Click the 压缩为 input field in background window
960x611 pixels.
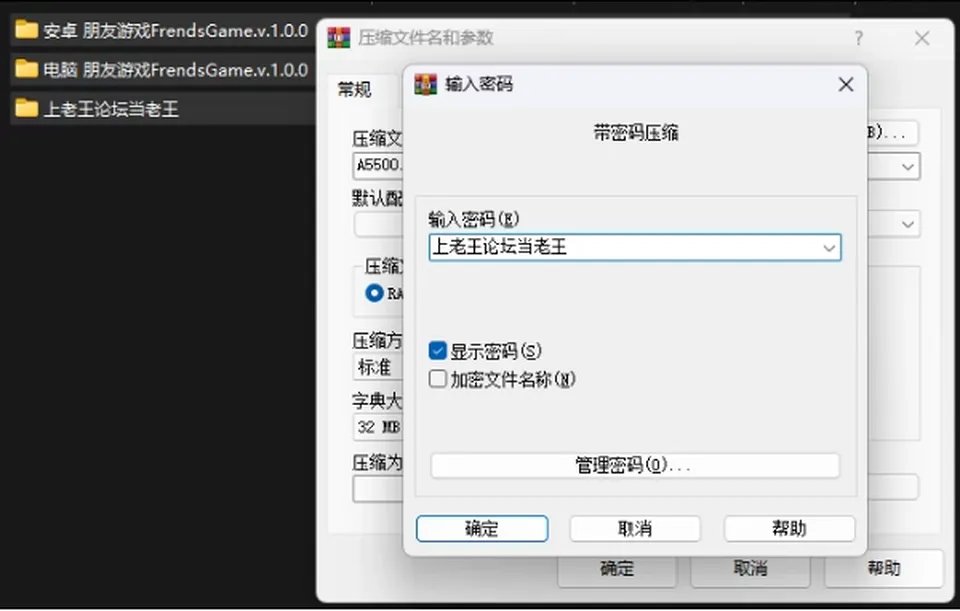tap(378, 489)
